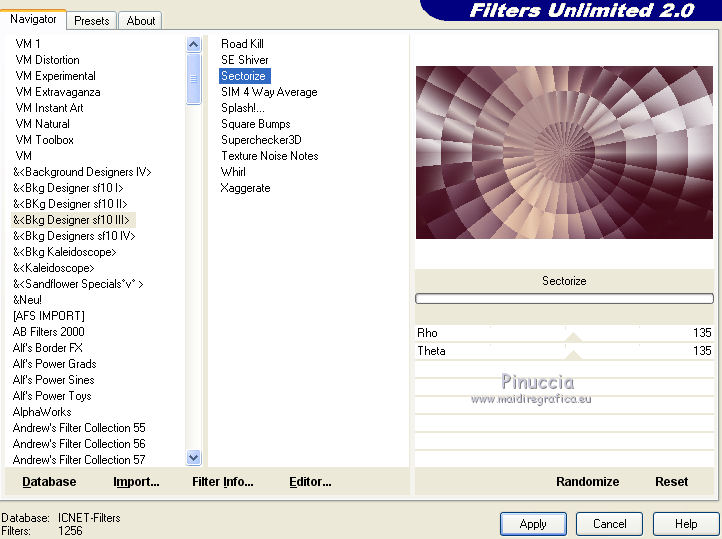Select [AFS IMPORT] category
Image resolution: width=722 pixels, height=539 pixels.
[x=49, y=316]
